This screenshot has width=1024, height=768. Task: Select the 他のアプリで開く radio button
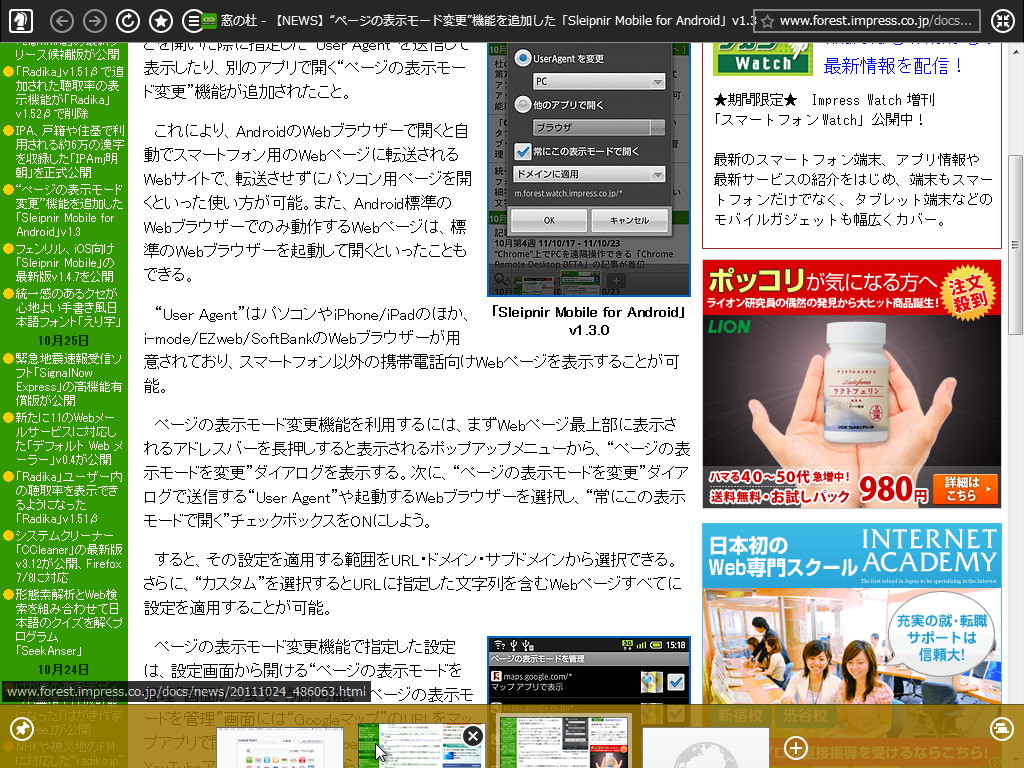coord(523,105)
